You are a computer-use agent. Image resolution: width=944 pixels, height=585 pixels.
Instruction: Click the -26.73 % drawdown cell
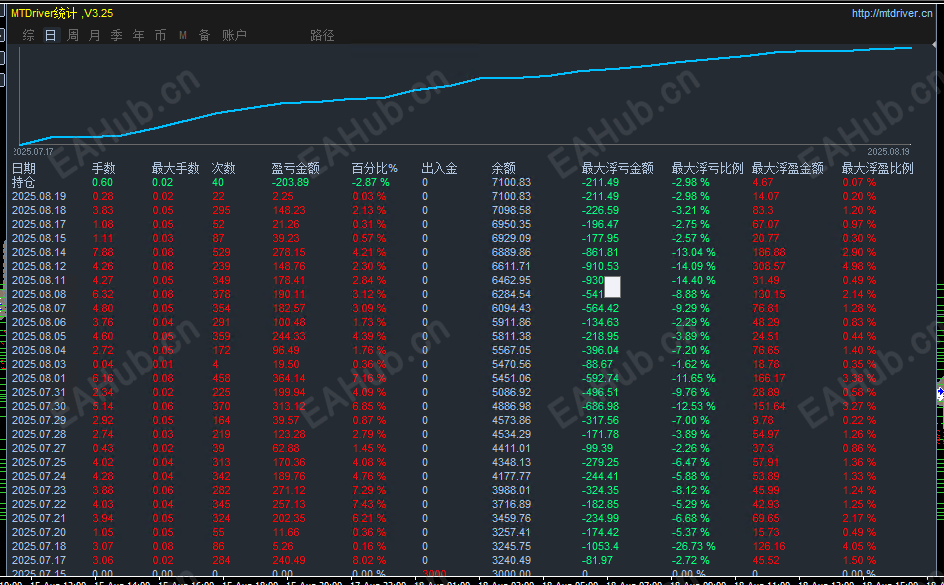tap(694, 546)
